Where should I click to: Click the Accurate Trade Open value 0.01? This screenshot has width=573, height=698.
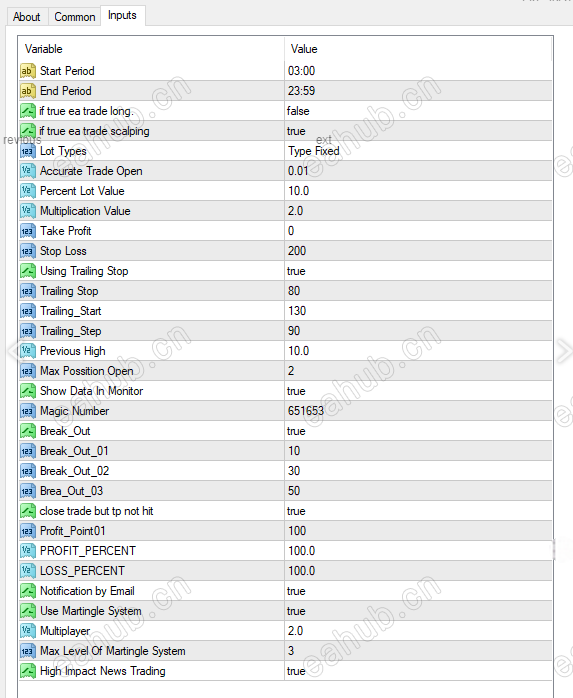(x=298, y=171)
